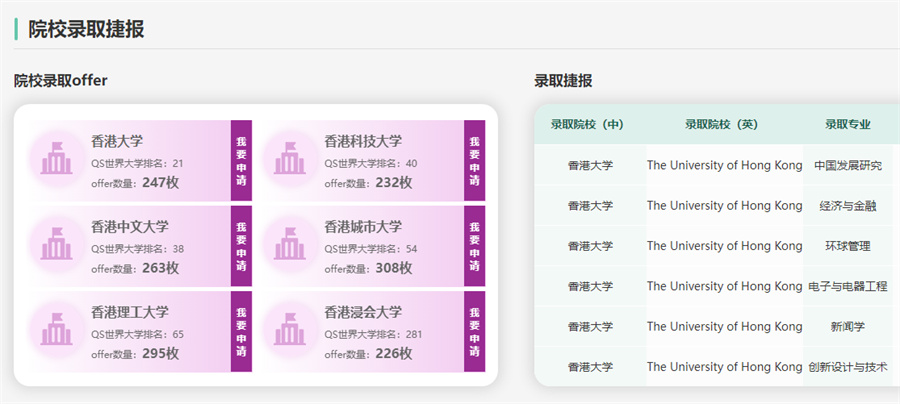The image size is (900, 404).
Task: Click QS世界大学排名：21 text
Action: pyautogui.click(x=137, y=164)
